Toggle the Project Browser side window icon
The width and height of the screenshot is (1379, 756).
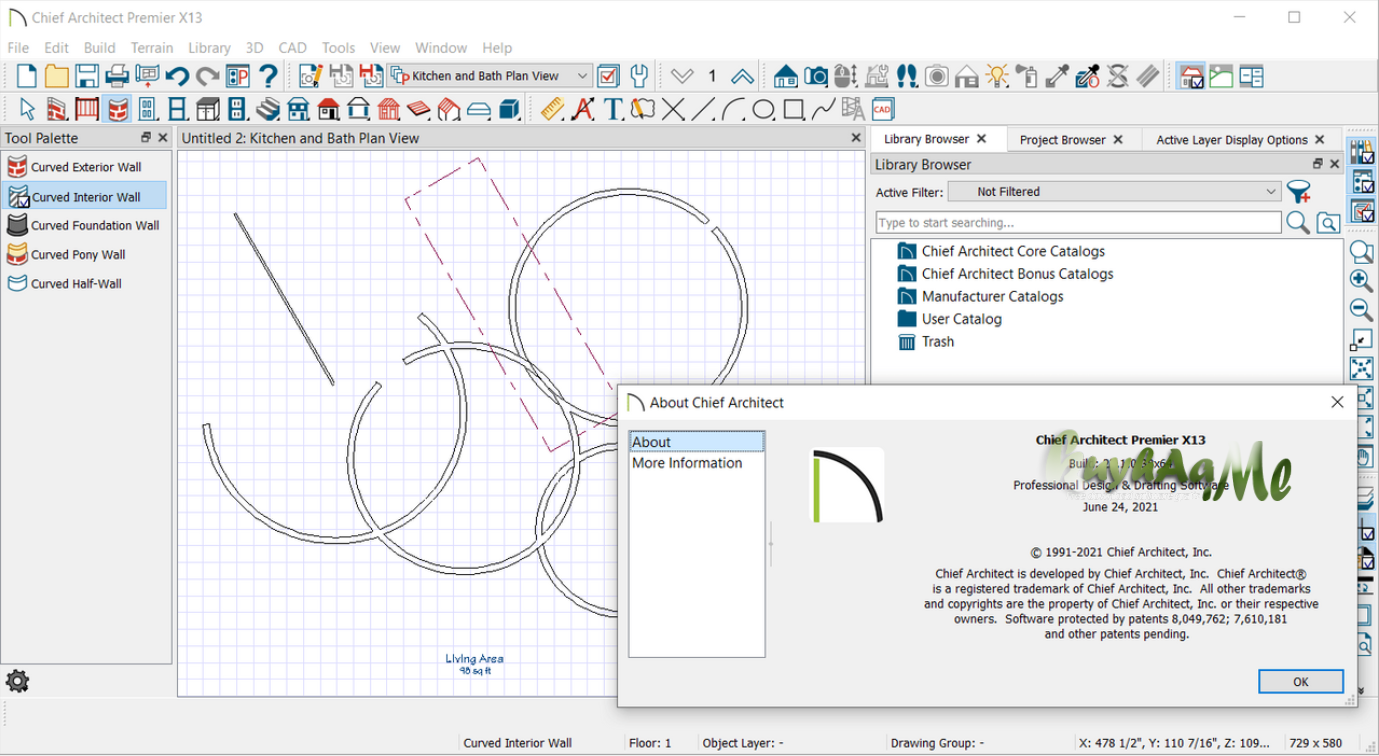pos(1361,181)
